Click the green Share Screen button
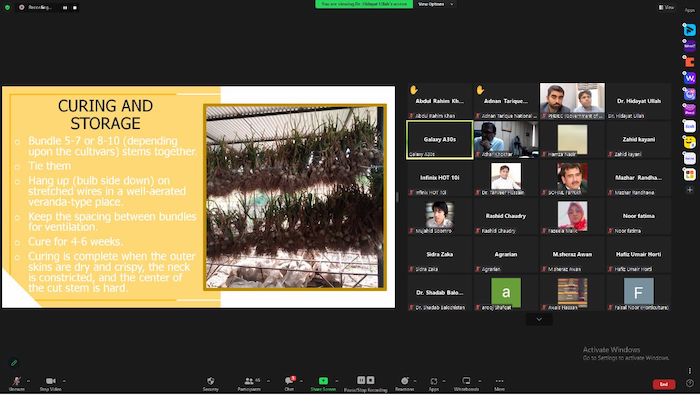The width and height of the screenshot is (700, 417). coord(324,383)
